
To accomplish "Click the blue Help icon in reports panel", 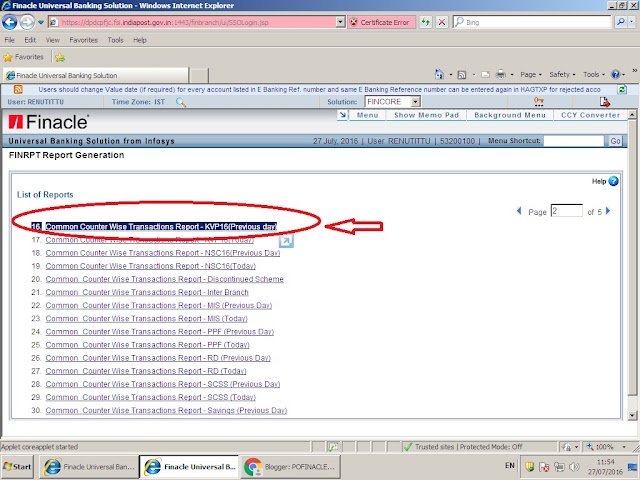I will [613, 181].
